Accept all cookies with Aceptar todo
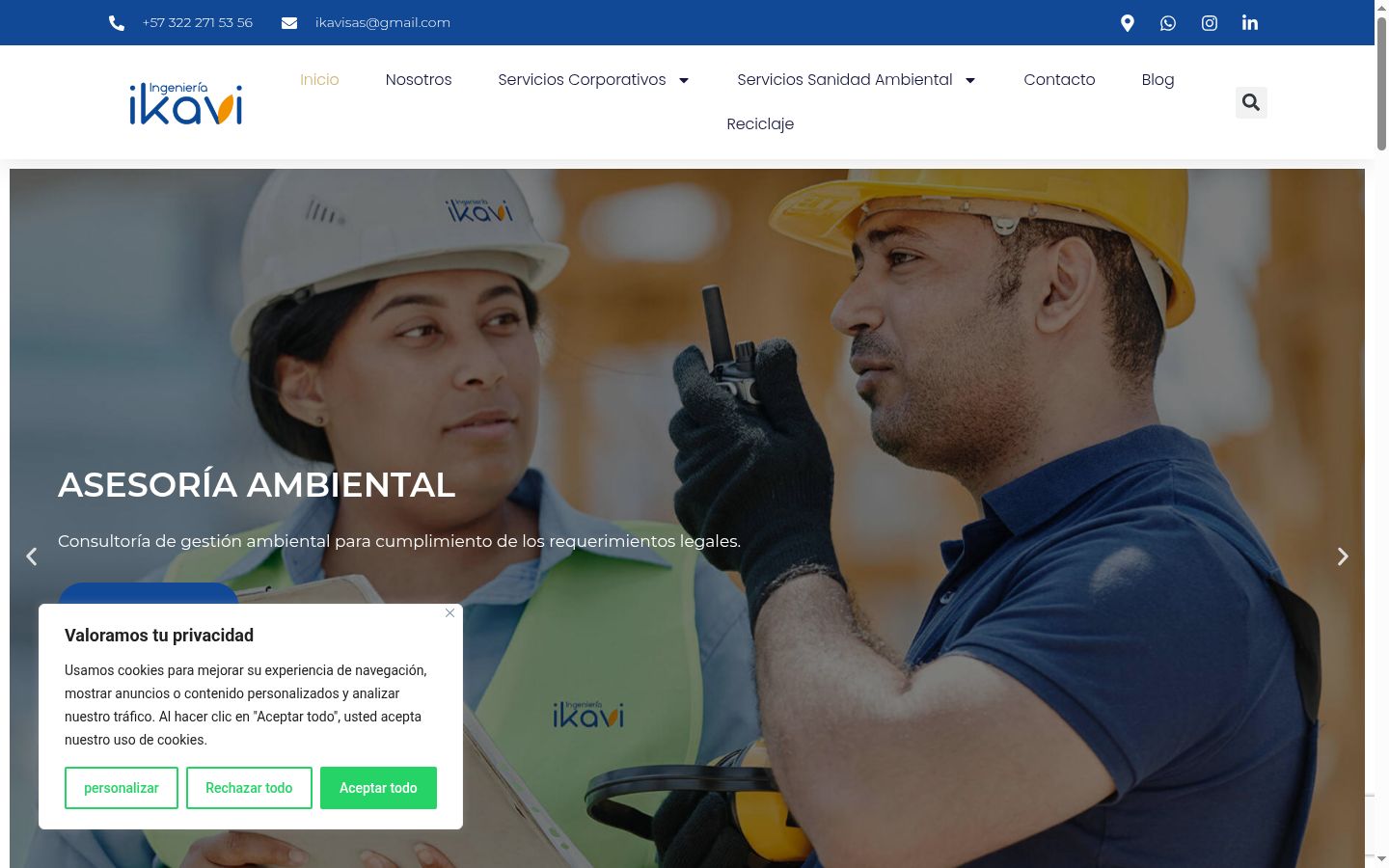 coord(378,788)
